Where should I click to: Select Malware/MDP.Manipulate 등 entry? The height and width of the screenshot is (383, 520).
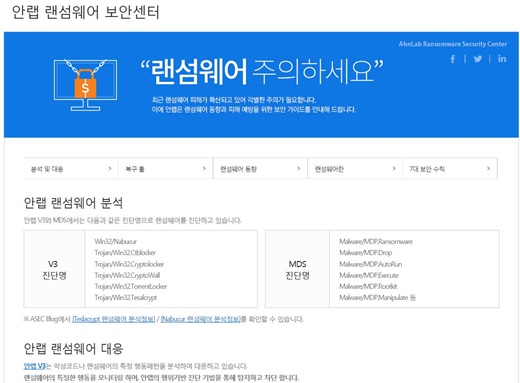click(x=377, y=297)
